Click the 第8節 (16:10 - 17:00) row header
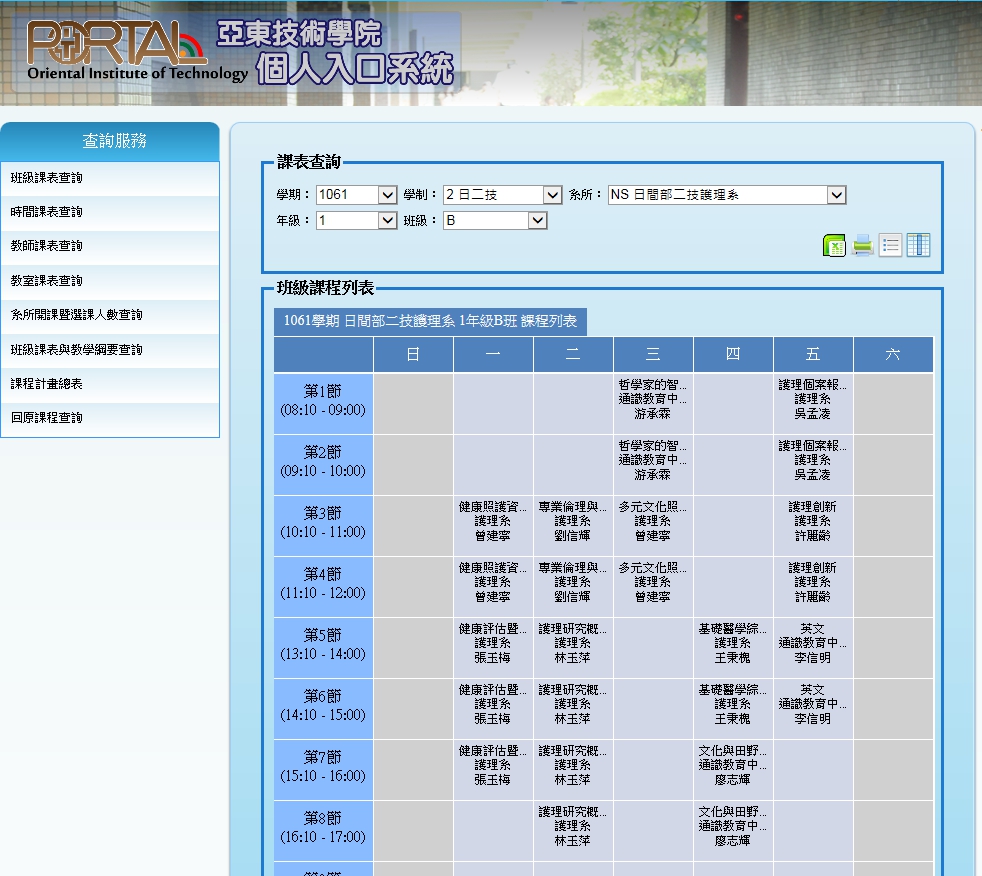 tap(323, 831)
